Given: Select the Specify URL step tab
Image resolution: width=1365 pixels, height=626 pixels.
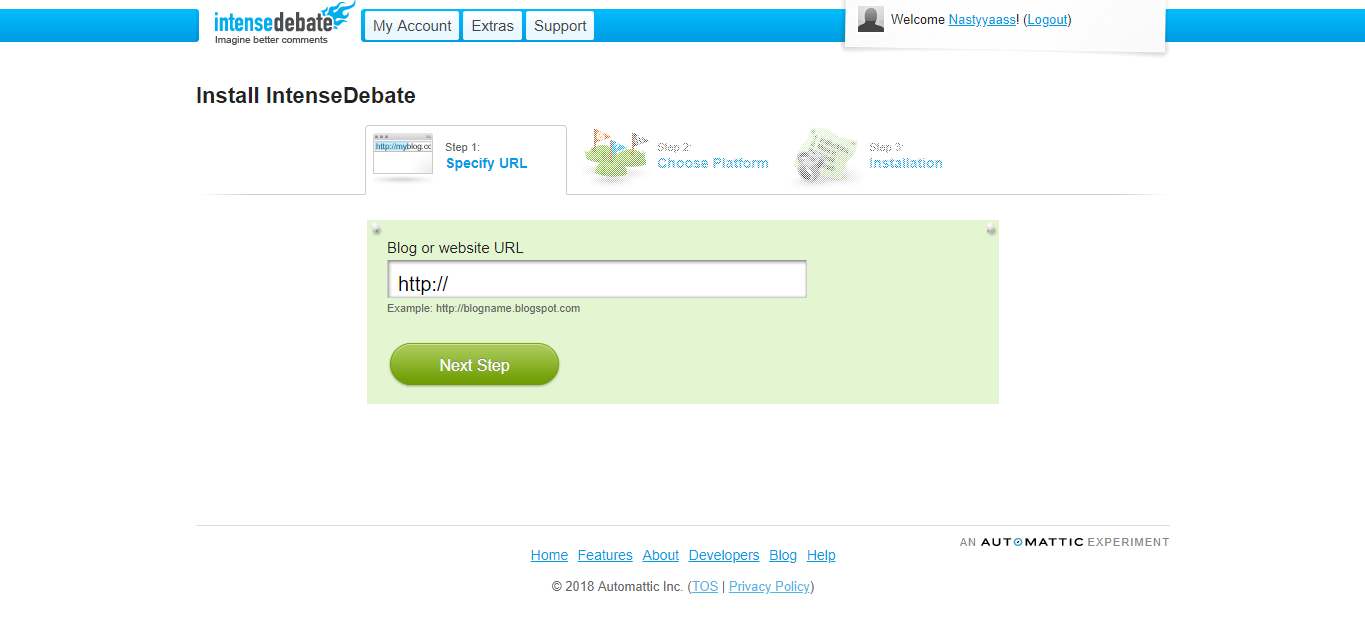Looking at the screenshot, I should (466, 159).
